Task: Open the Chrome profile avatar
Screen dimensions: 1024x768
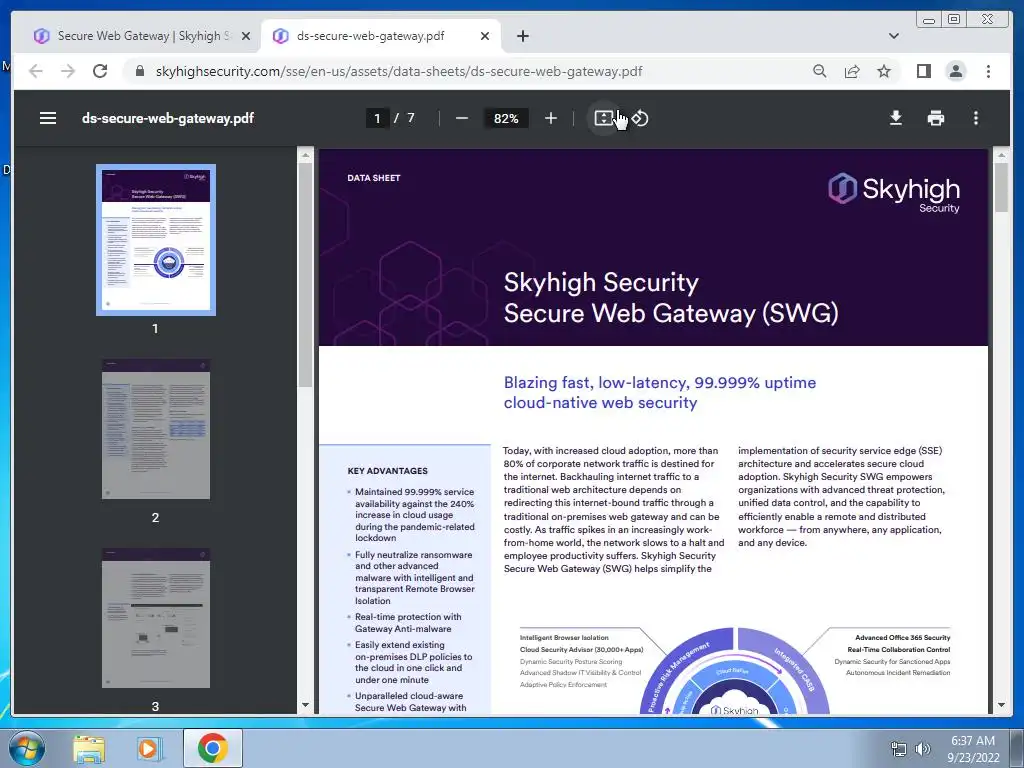Action: [956, 71]
